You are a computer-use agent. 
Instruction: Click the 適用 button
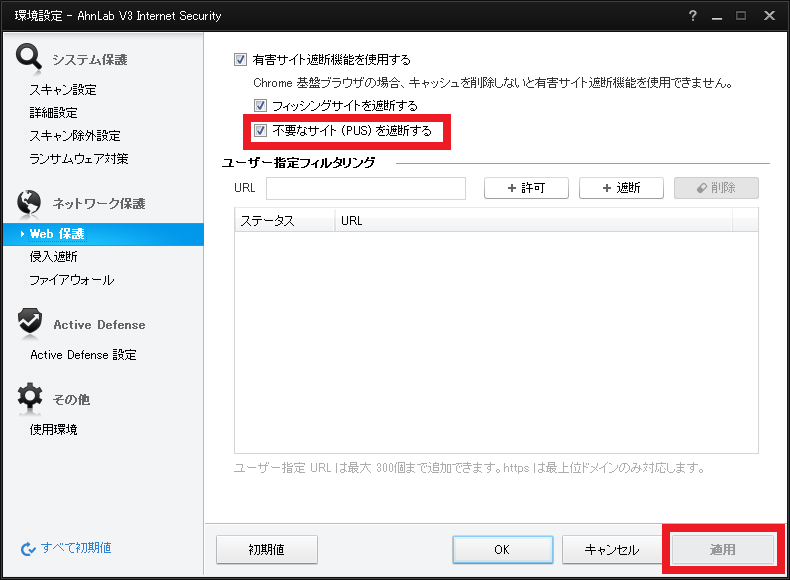723,549
